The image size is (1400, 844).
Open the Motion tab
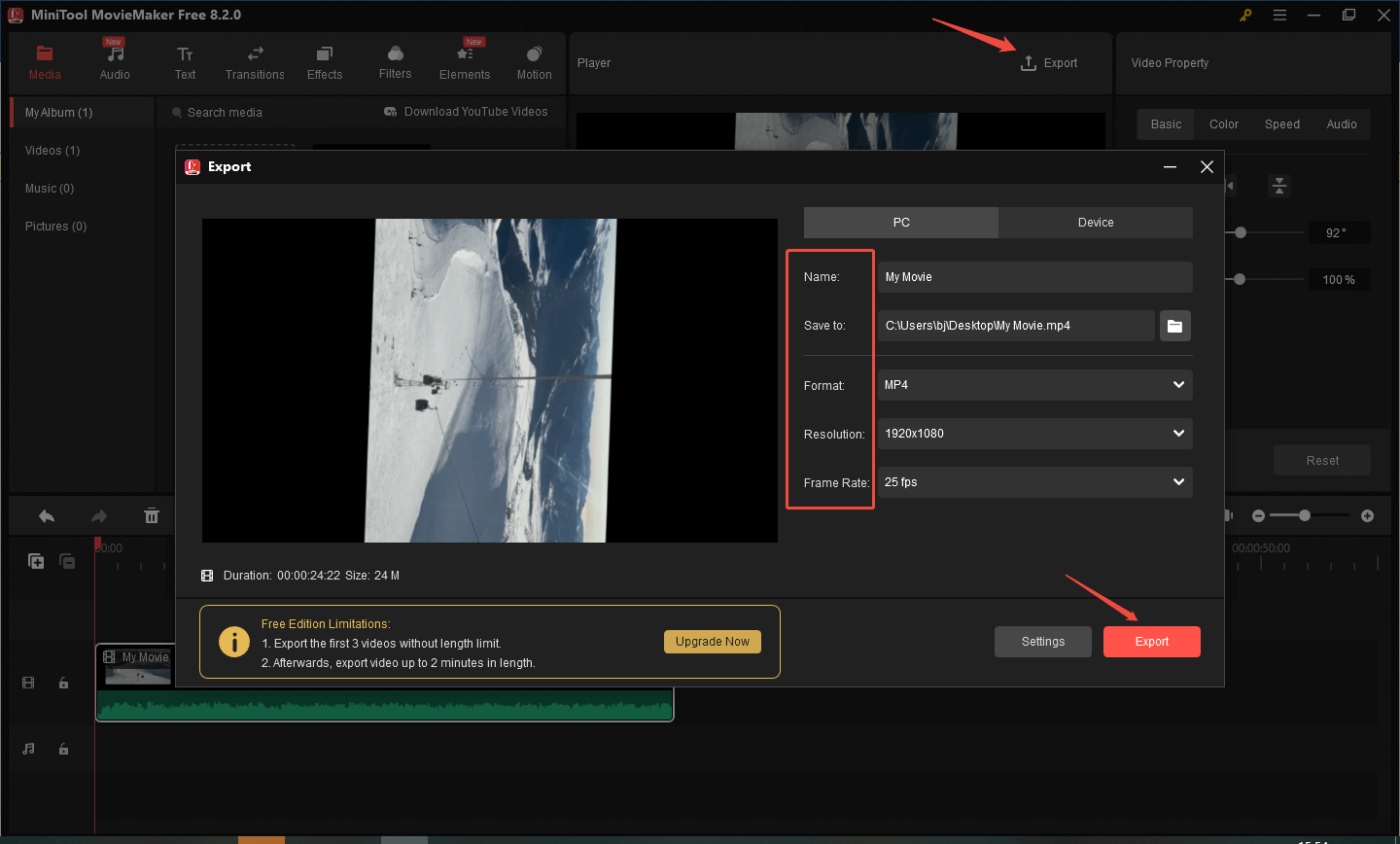(534, 63)
